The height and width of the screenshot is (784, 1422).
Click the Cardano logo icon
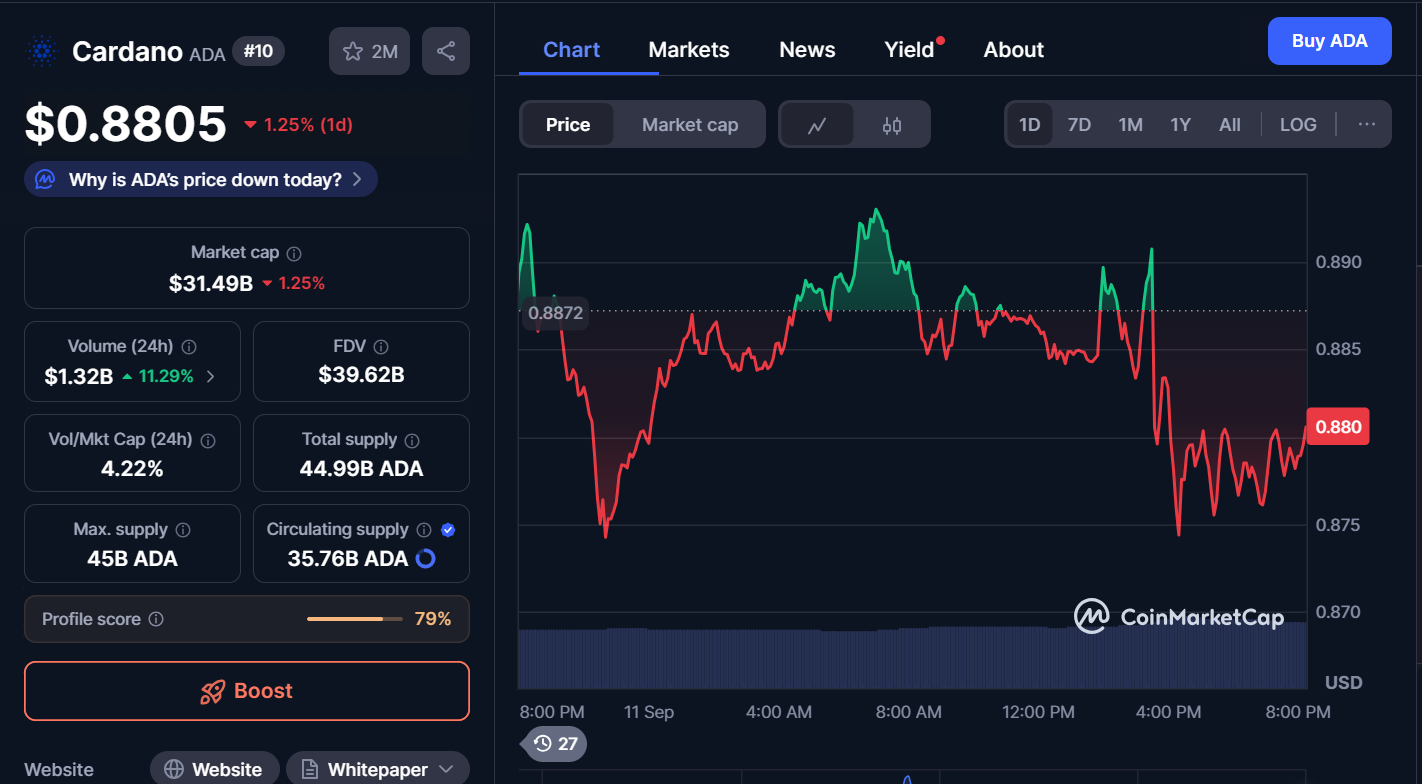[42, 51]
